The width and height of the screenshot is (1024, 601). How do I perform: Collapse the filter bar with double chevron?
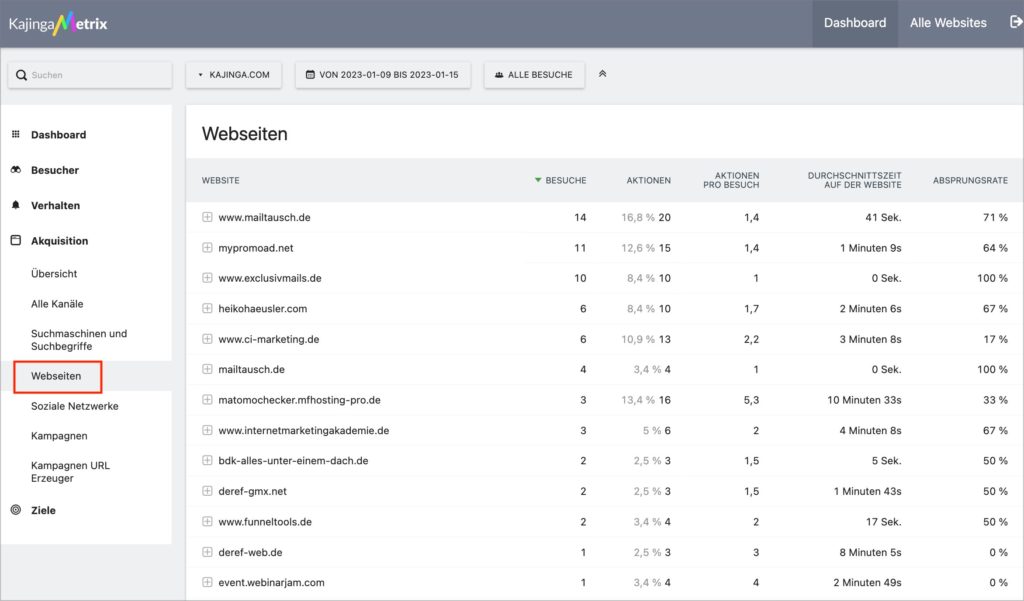point(602,74)
